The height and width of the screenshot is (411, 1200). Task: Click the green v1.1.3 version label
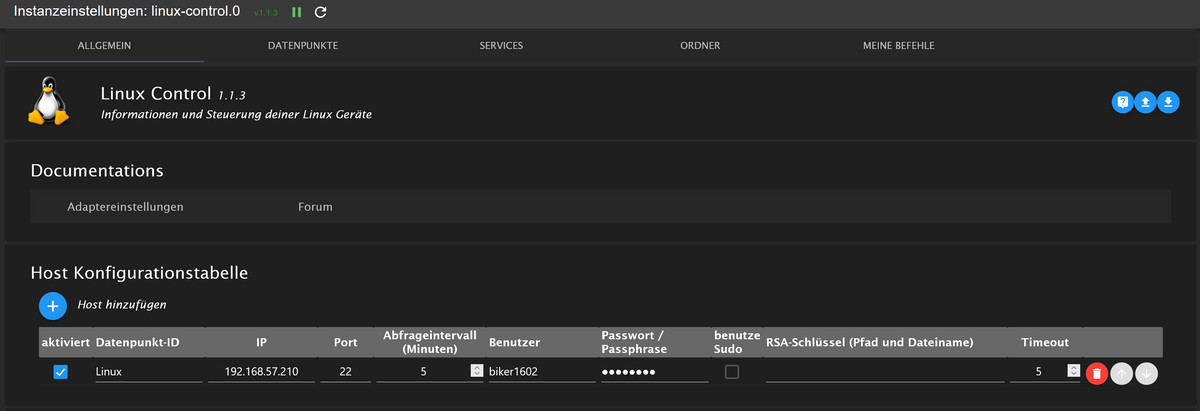(x=265, y=14)
